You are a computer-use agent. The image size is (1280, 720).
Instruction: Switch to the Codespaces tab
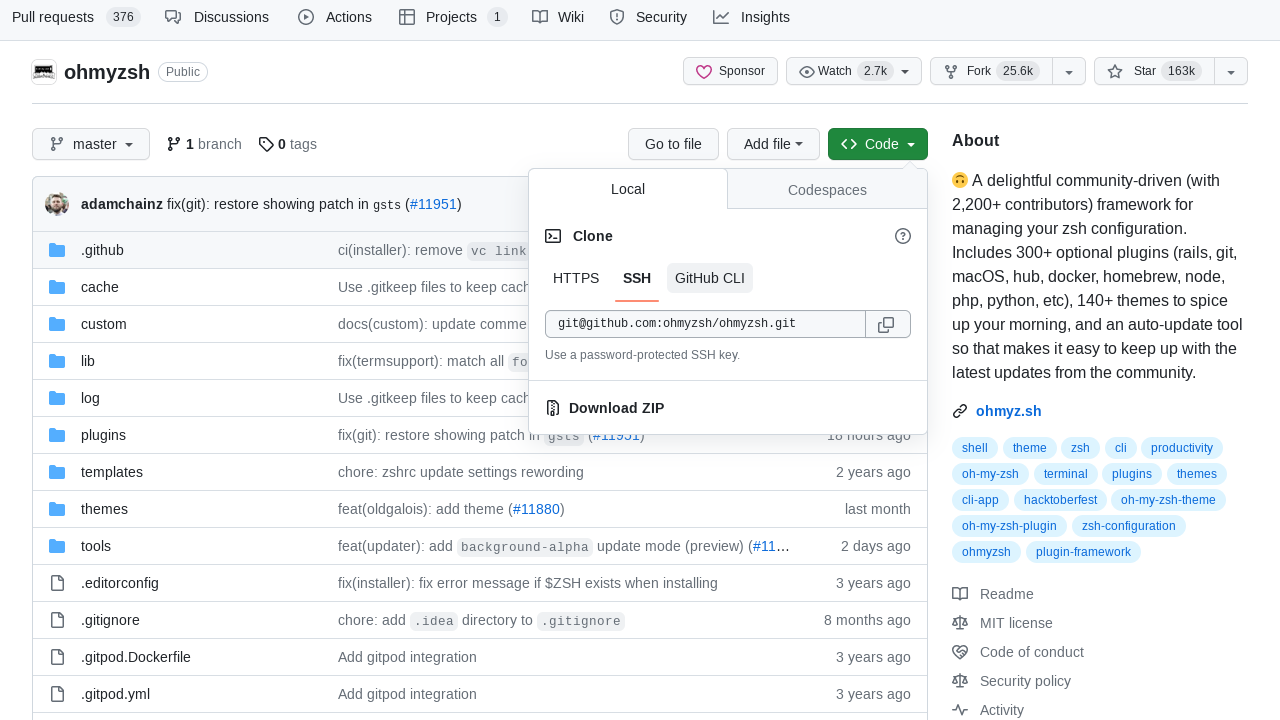click(x=827, y=190)
